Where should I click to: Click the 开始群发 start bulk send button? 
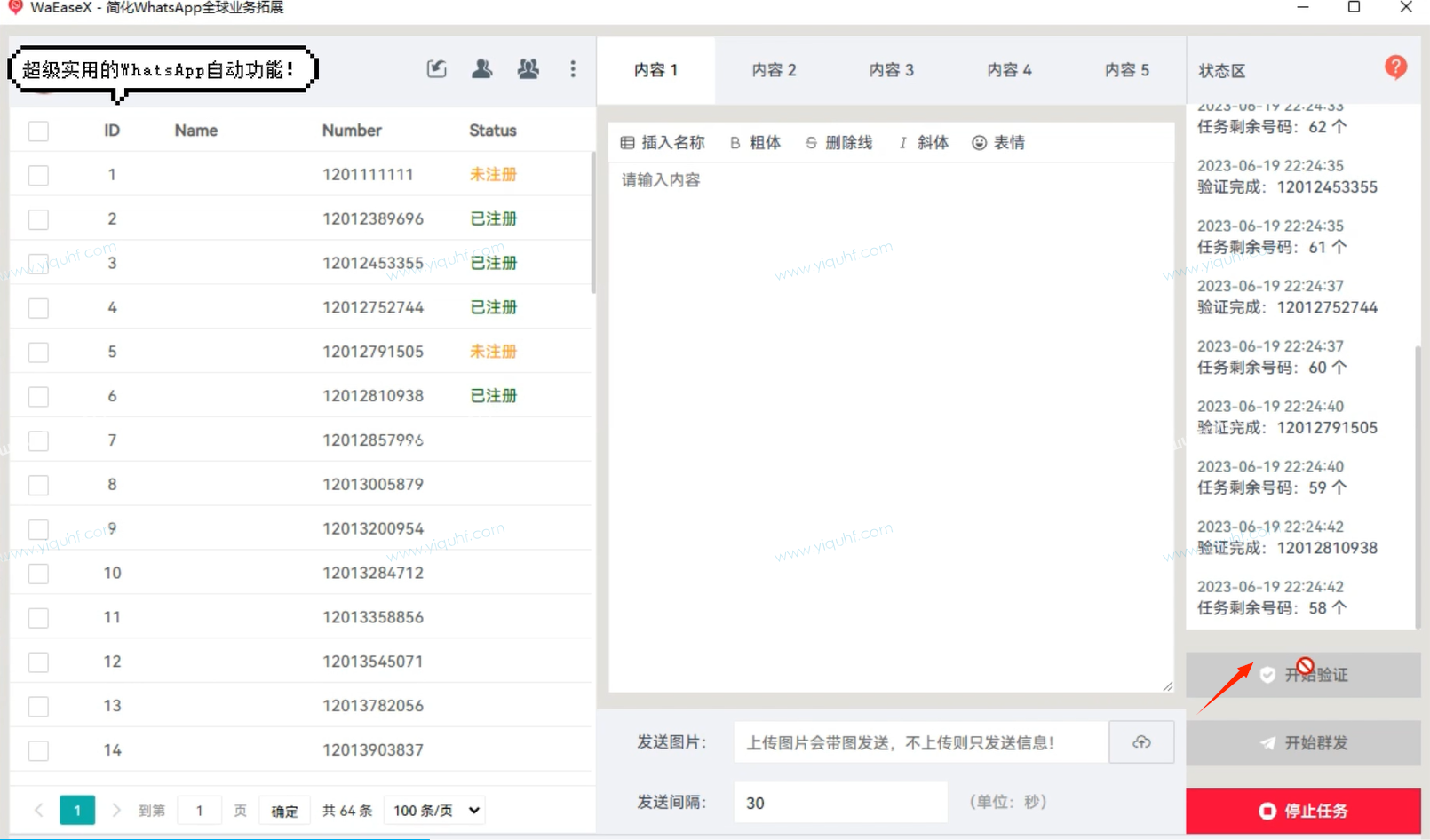[1303, 742]
